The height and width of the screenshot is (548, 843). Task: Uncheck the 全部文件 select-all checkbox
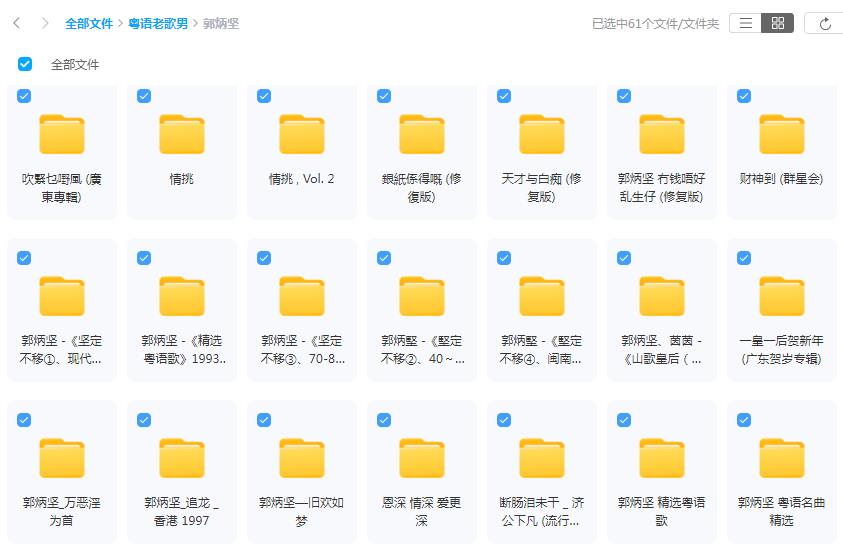click(25, 64)
